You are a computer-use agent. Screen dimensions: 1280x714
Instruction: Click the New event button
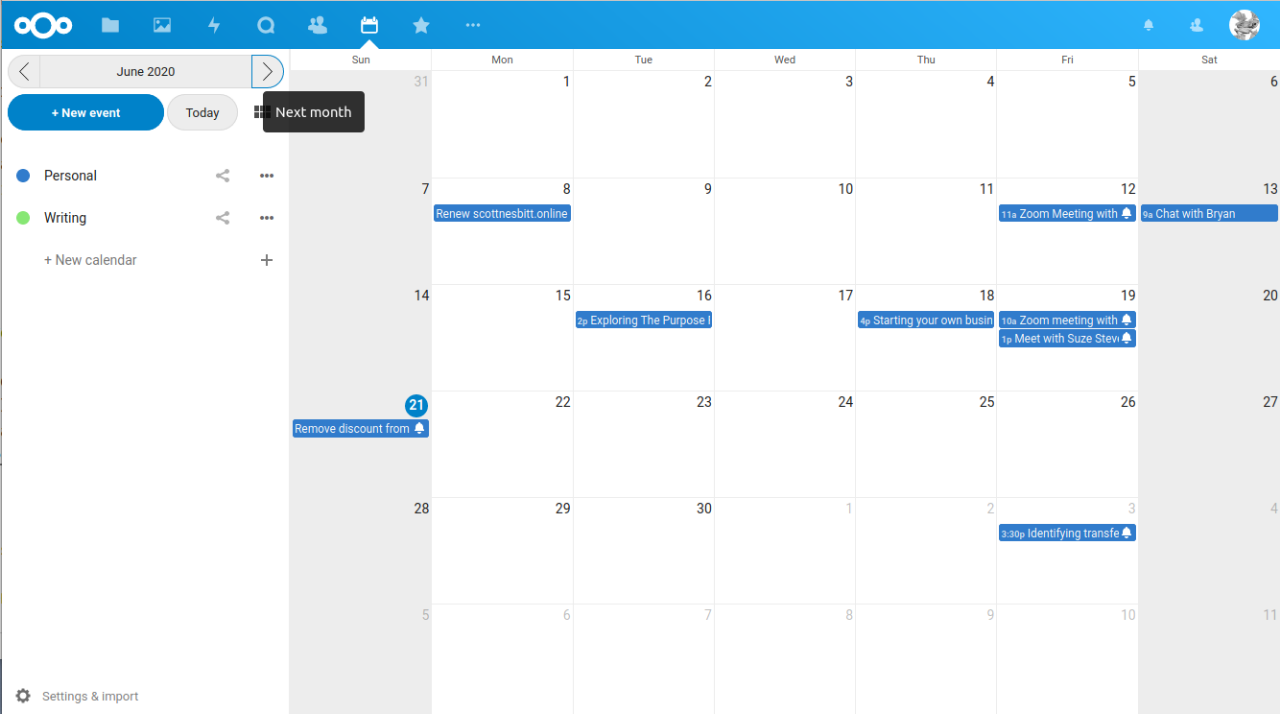point(86,113)
